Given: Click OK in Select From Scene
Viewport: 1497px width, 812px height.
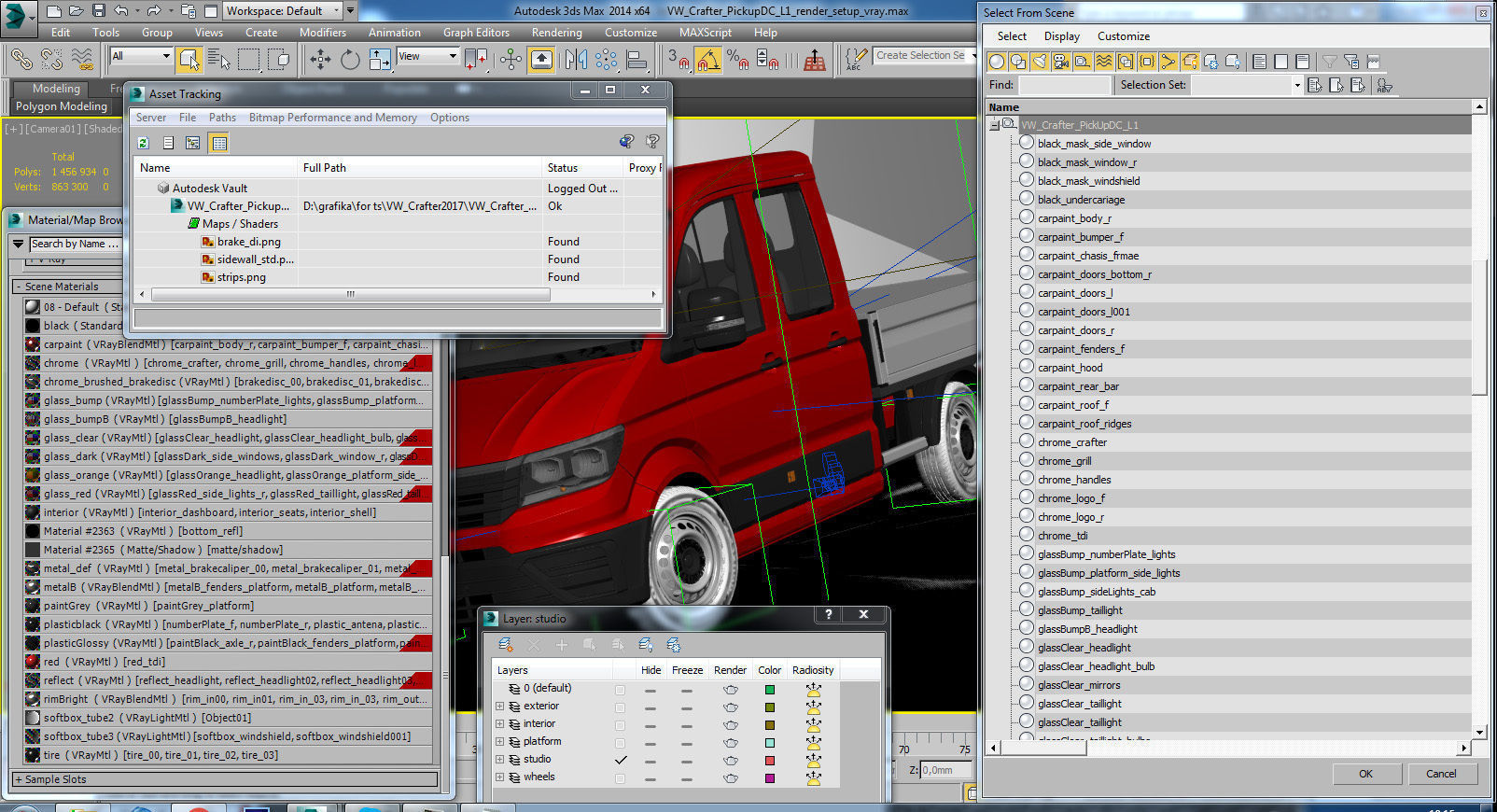Looking at the screenshot, I should (x=1365, y=774).
